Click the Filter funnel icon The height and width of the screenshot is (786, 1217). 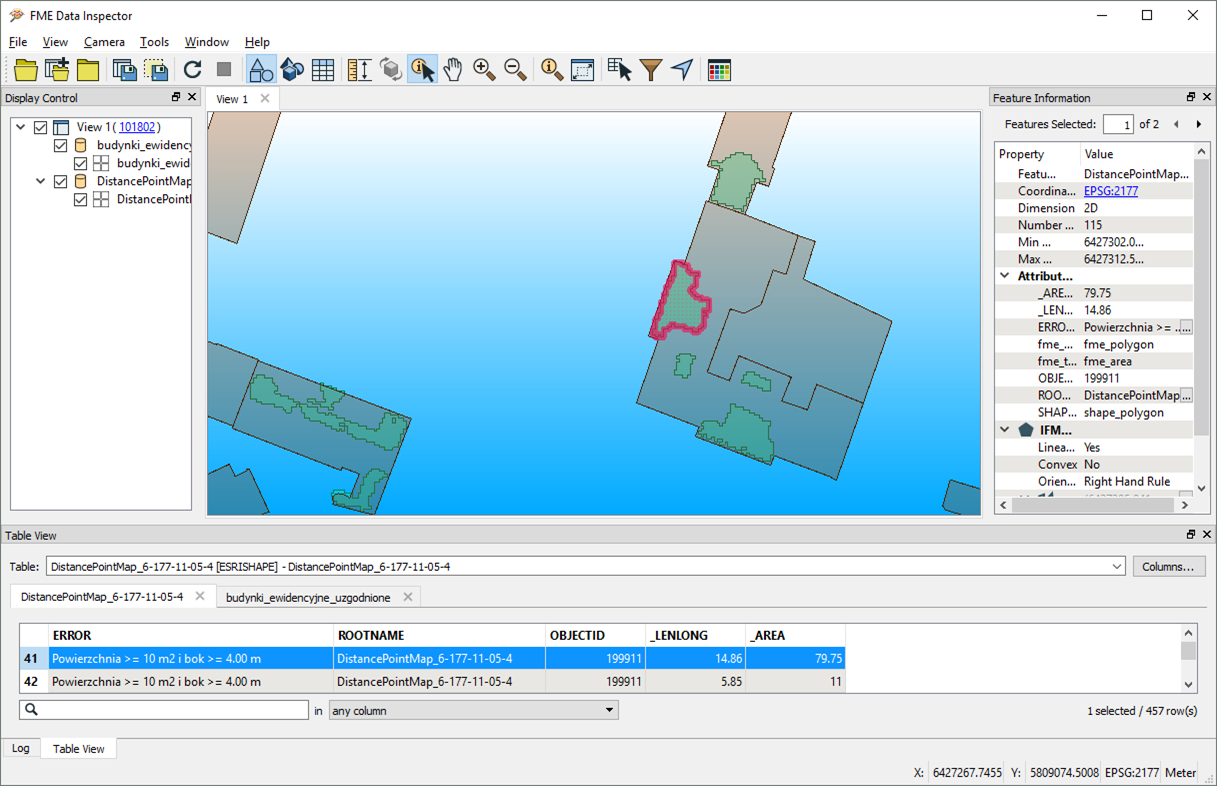click(651, 69)
